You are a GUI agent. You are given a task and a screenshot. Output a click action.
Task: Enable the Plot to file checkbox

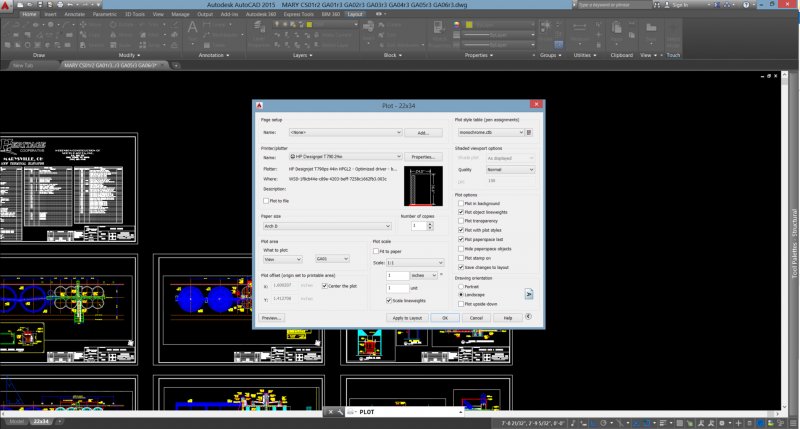tap(266, 201)
